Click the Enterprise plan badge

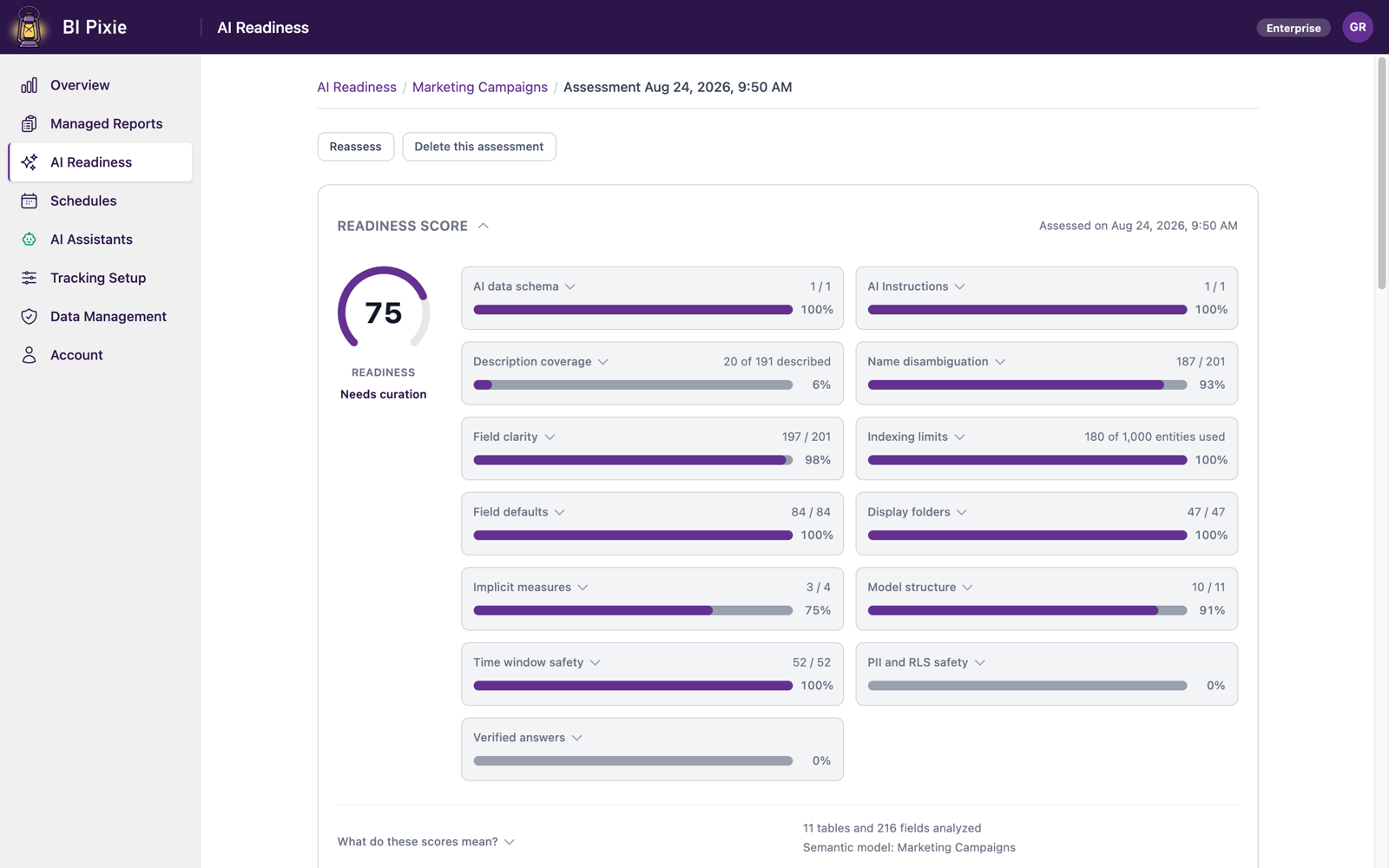(x=1294, y=28)
